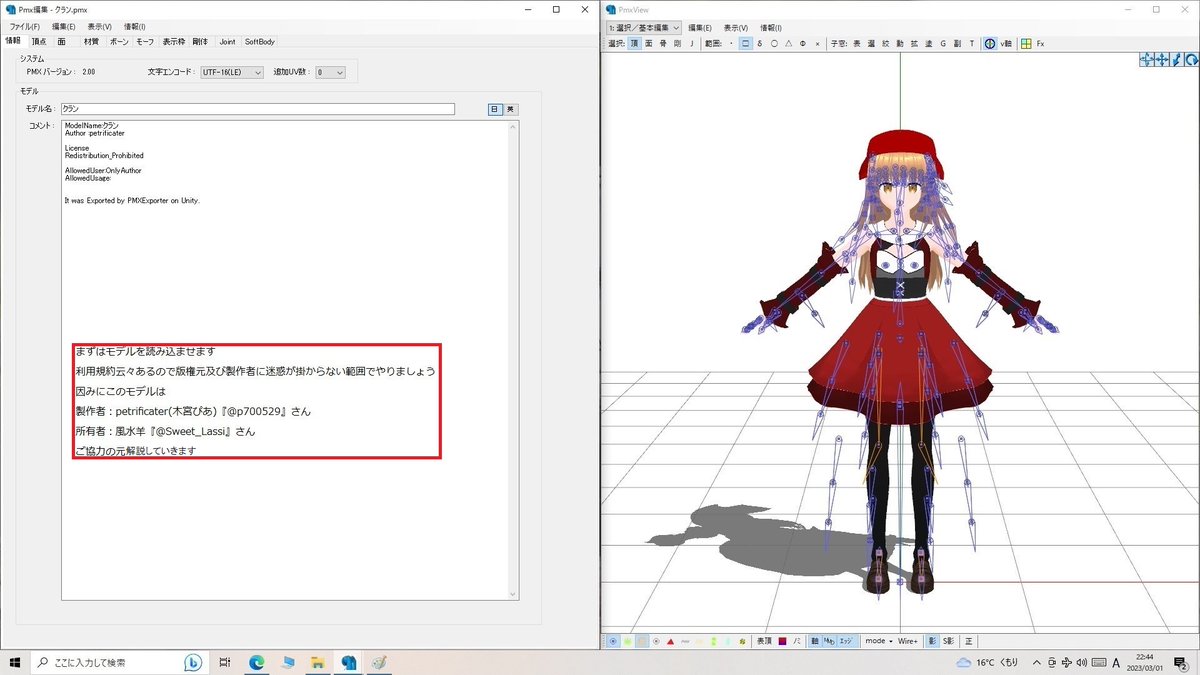Toggle 骨 bone selection in PmxView
This screenshot has width=1200, height=675.
[x=662, y=43]
